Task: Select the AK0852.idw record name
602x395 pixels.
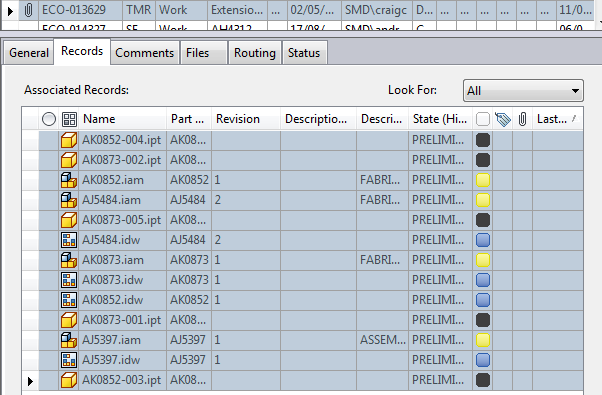Action: coord(112,300)
